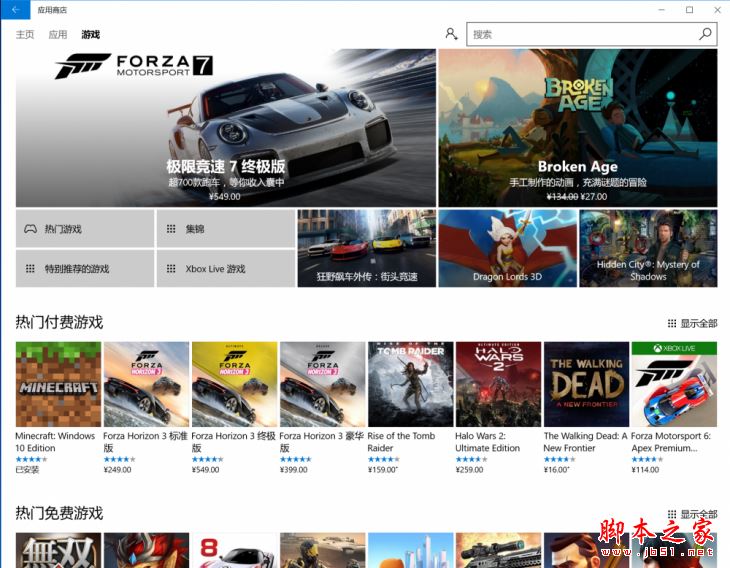Image resolution: width=730 pixels, height=568 pixels.
Task: Open the Forza Motorsport 7 banner
Action: pyautogui.click(x=226, y=128)
